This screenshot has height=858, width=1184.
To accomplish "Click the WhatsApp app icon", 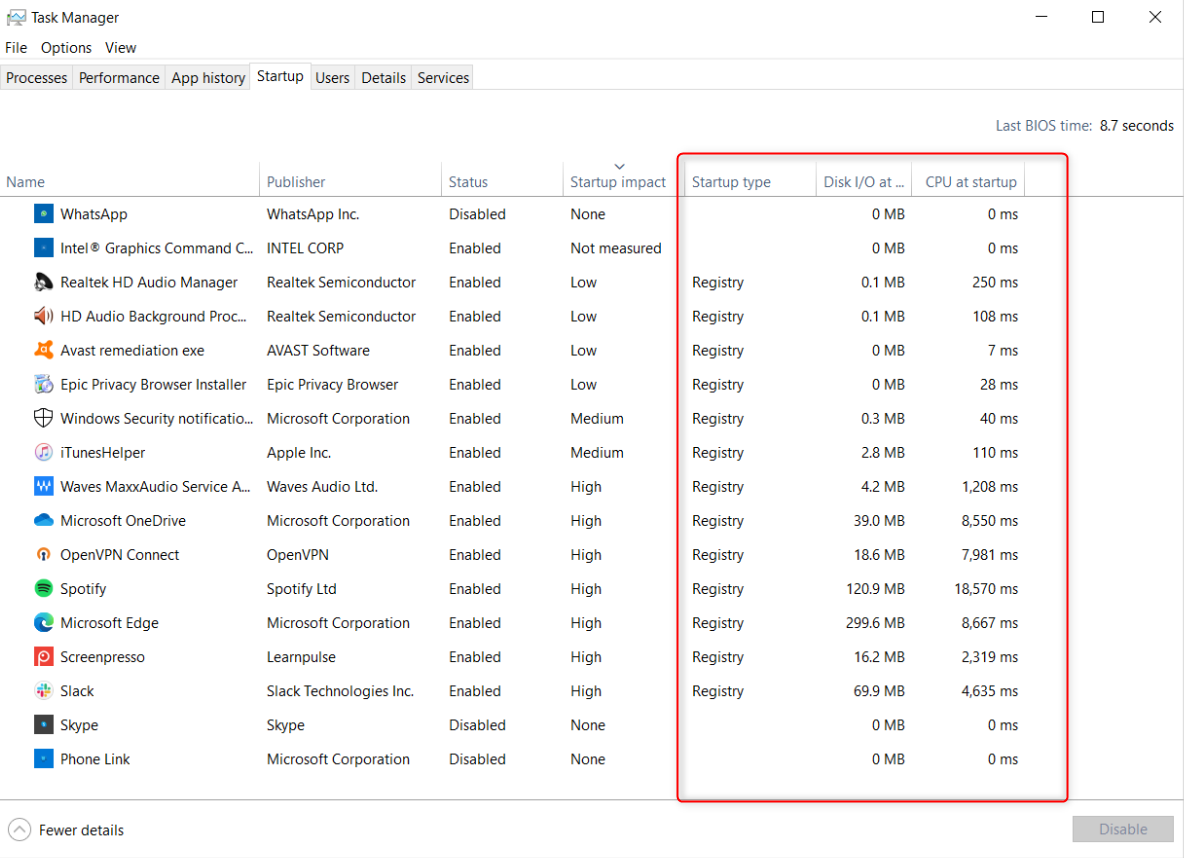I will (44, 214).
